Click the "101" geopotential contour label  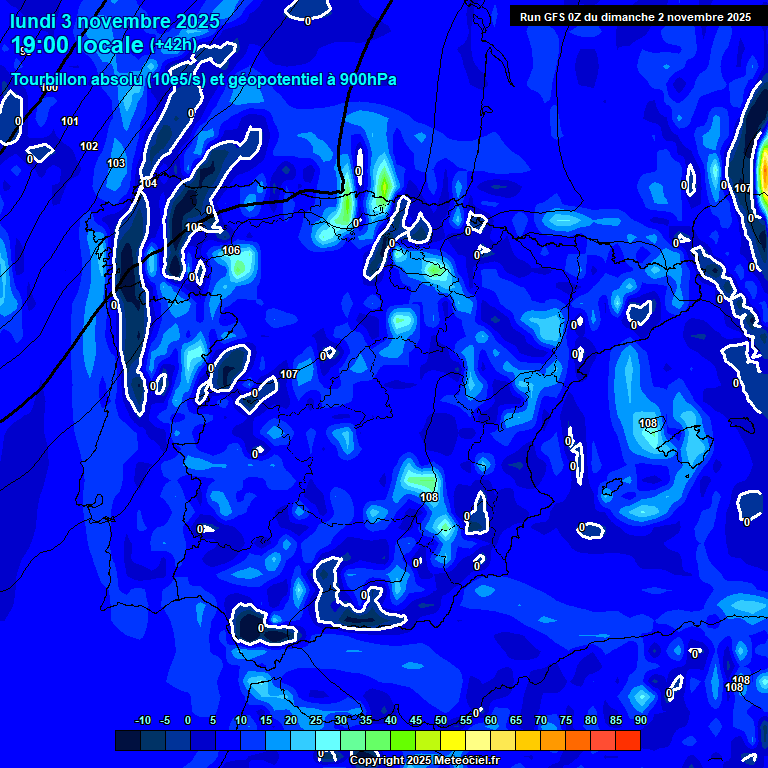(70, 122)
